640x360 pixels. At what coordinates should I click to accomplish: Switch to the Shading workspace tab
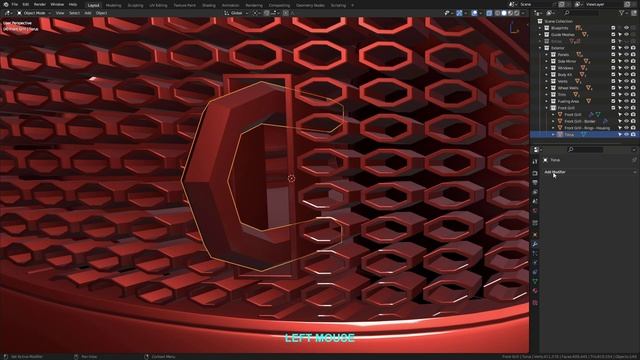click(x=209, y=5)
